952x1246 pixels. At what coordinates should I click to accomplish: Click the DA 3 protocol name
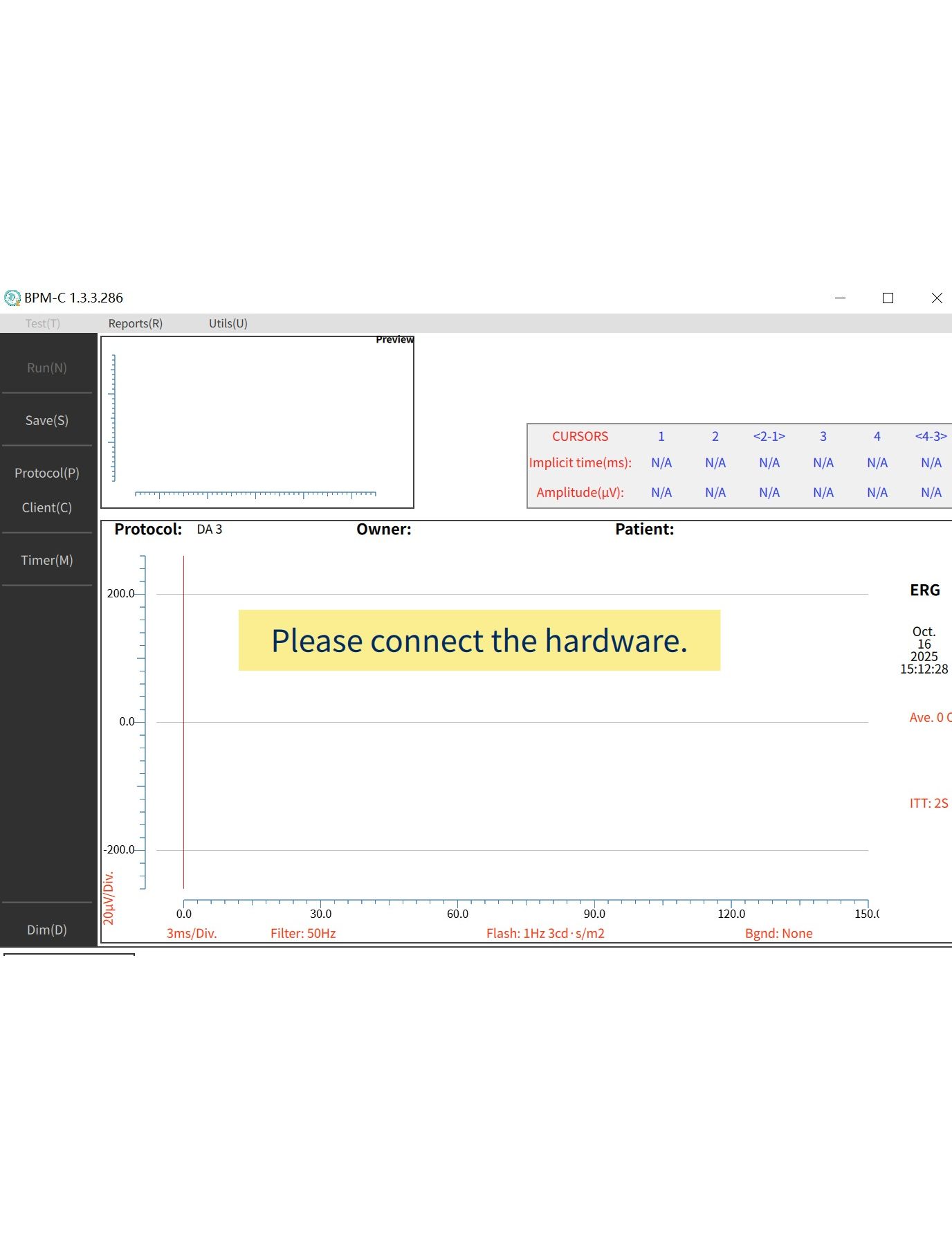209,530
